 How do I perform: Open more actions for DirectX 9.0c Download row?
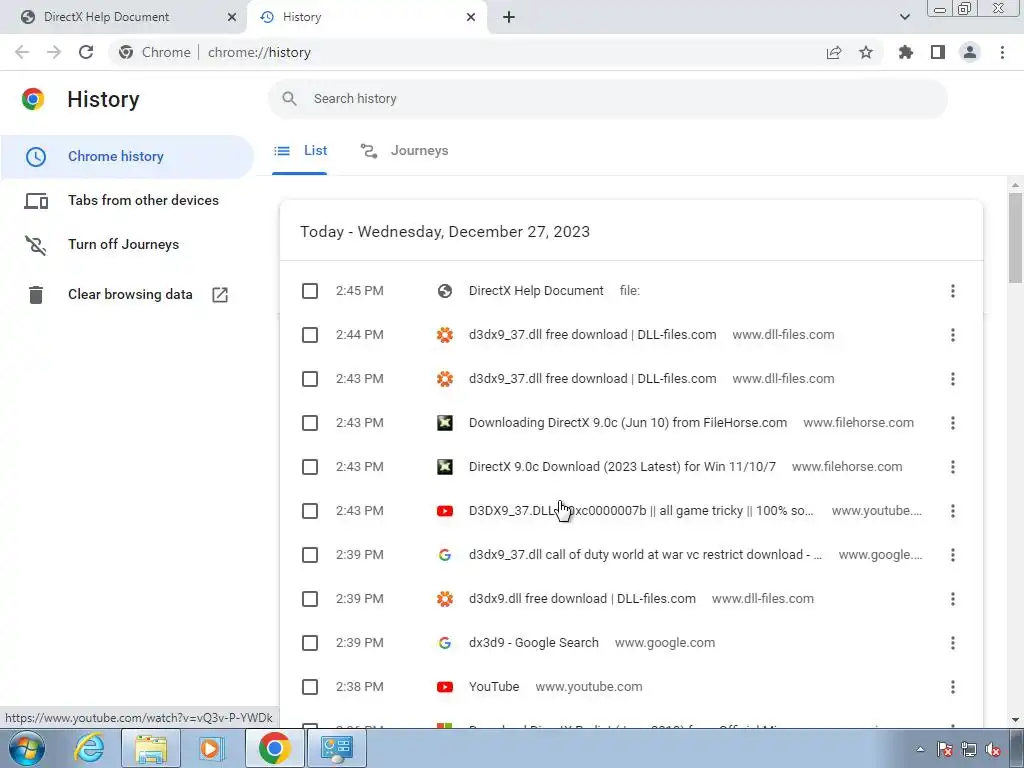[953, 467]
